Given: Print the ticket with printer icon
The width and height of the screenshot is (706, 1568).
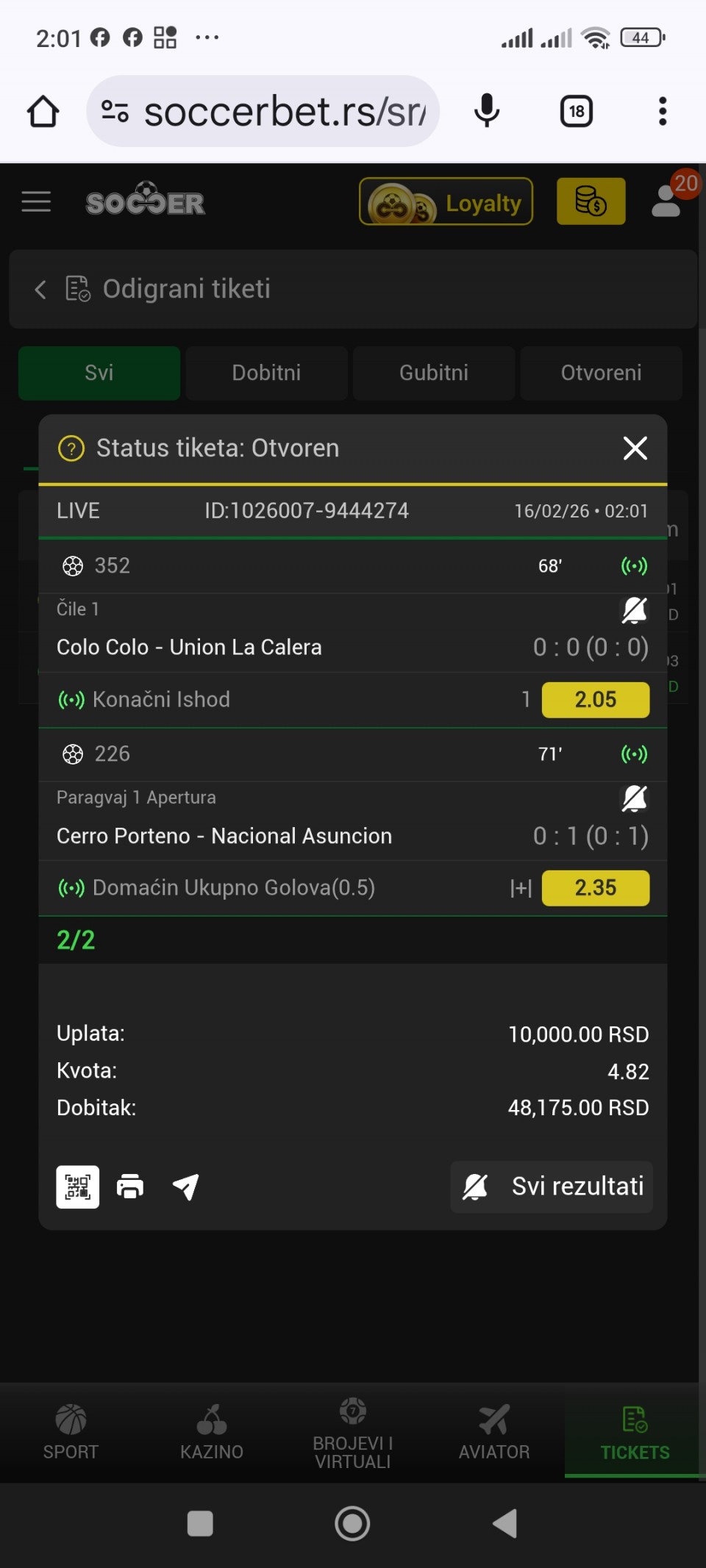Looking at the screenshot, I should [130, 1186].
